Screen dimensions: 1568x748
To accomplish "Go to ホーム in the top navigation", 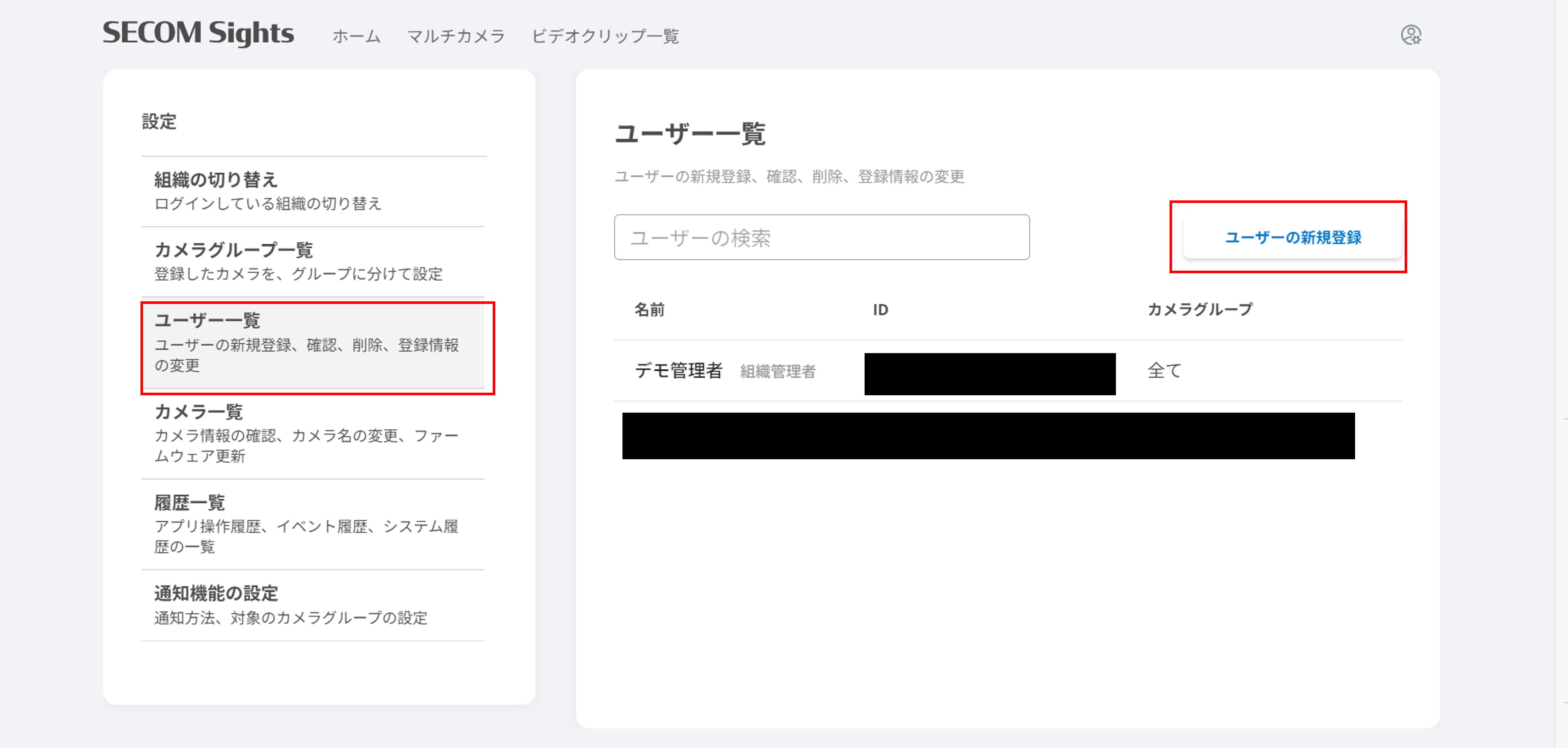I will (x=357, y=36).
